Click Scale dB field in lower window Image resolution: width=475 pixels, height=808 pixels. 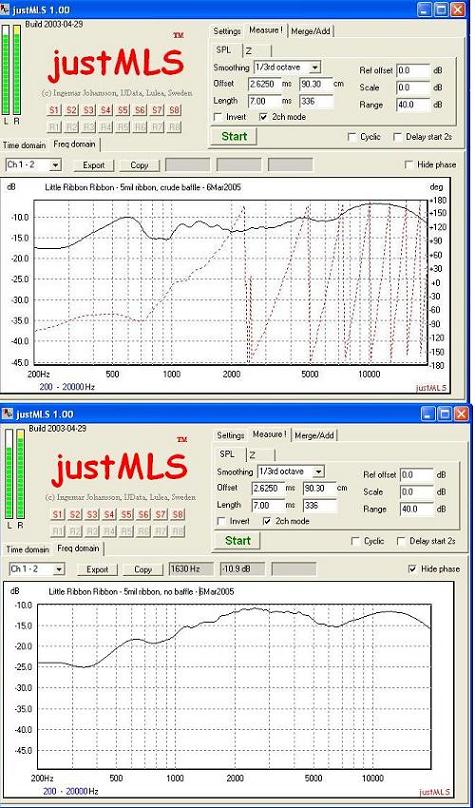[x=416, y=492]
